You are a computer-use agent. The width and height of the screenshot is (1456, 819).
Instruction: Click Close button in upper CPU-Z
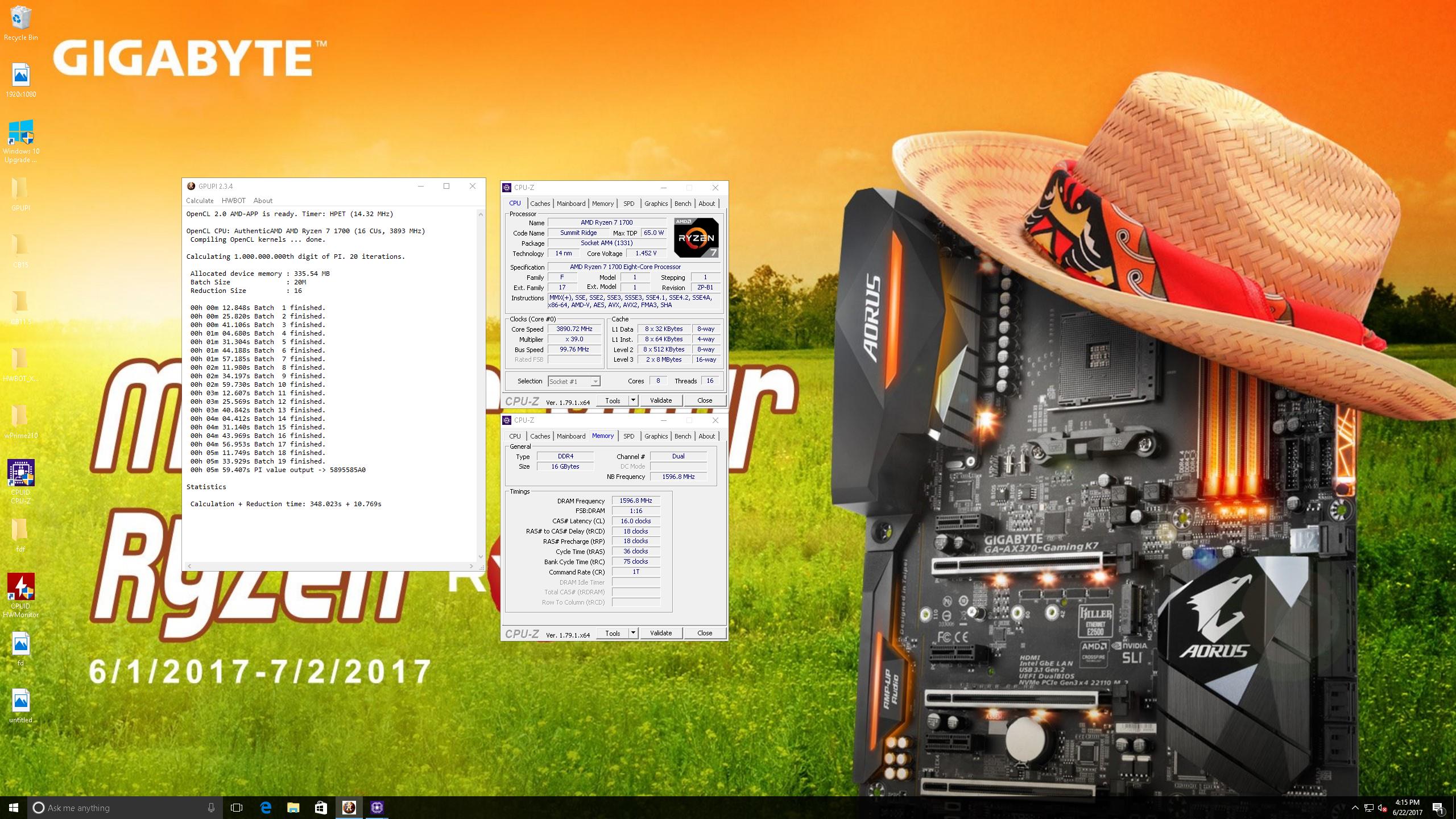pyautogui.click(x=705, y=400)
